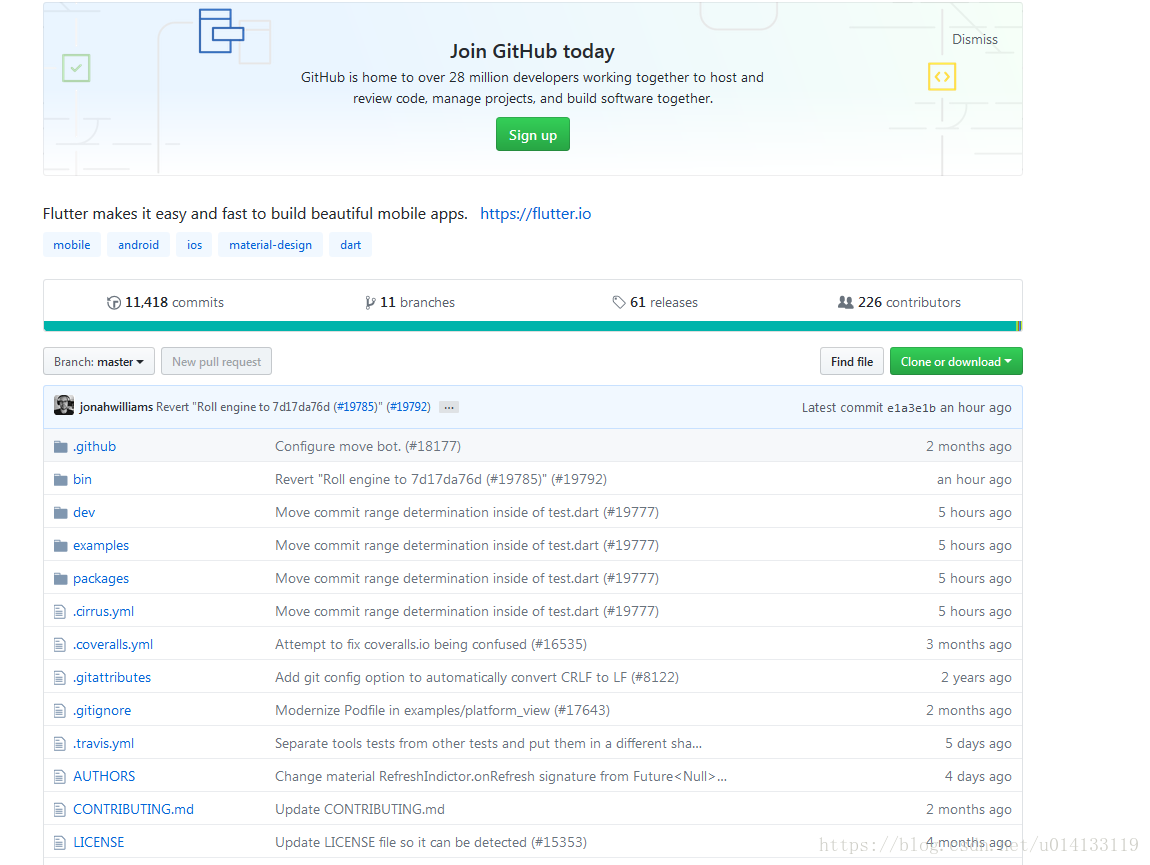Image resolution: width=1150 pixels, height=865 pixels.
Task: Open the dev folder name
Action: point(84,513)
